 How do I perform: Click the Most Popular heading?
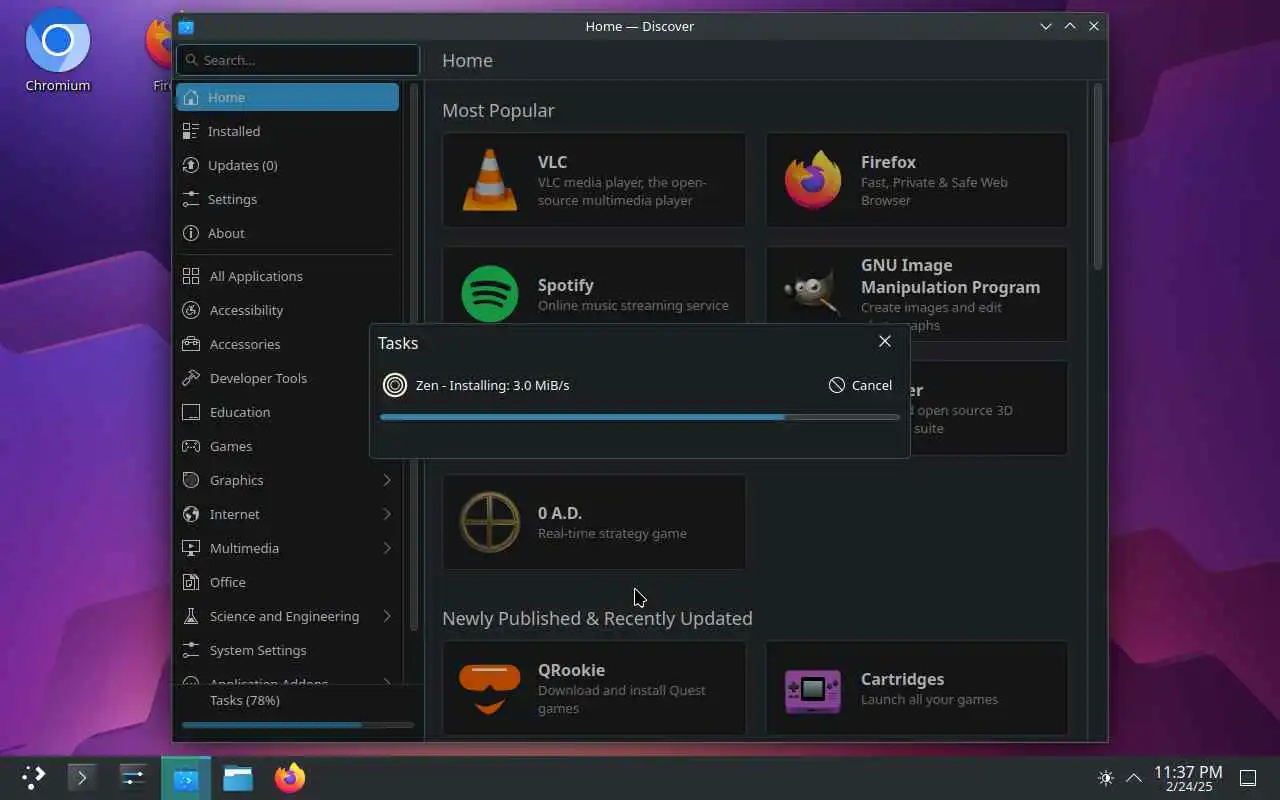tap(498, 110)
